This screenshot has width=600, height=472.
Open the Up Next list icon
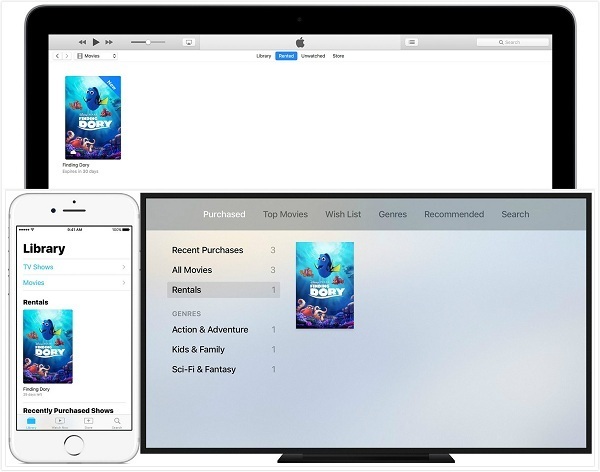[412, 42]
